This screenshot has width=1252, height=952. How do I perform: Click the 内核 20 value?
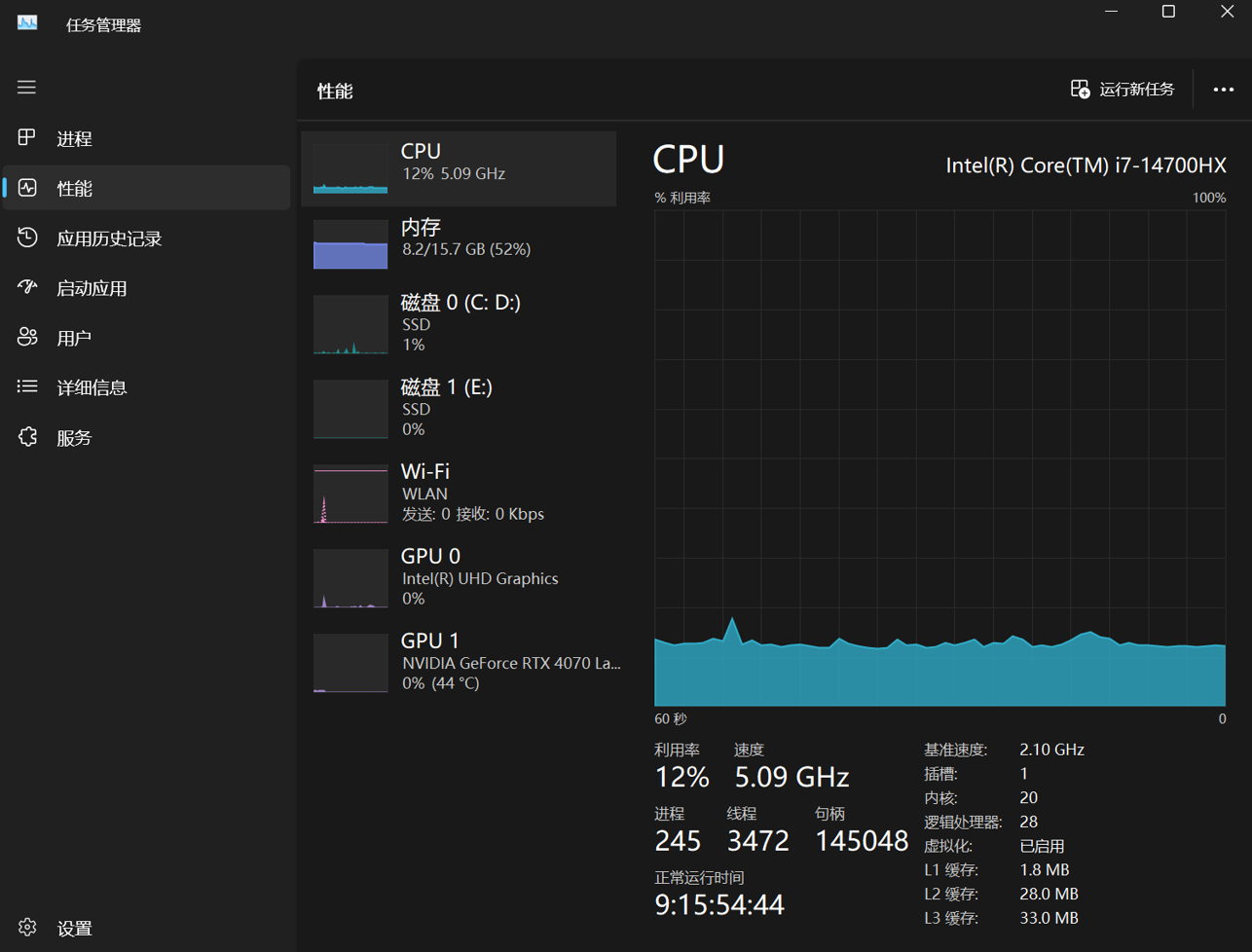coord(1028,797)
